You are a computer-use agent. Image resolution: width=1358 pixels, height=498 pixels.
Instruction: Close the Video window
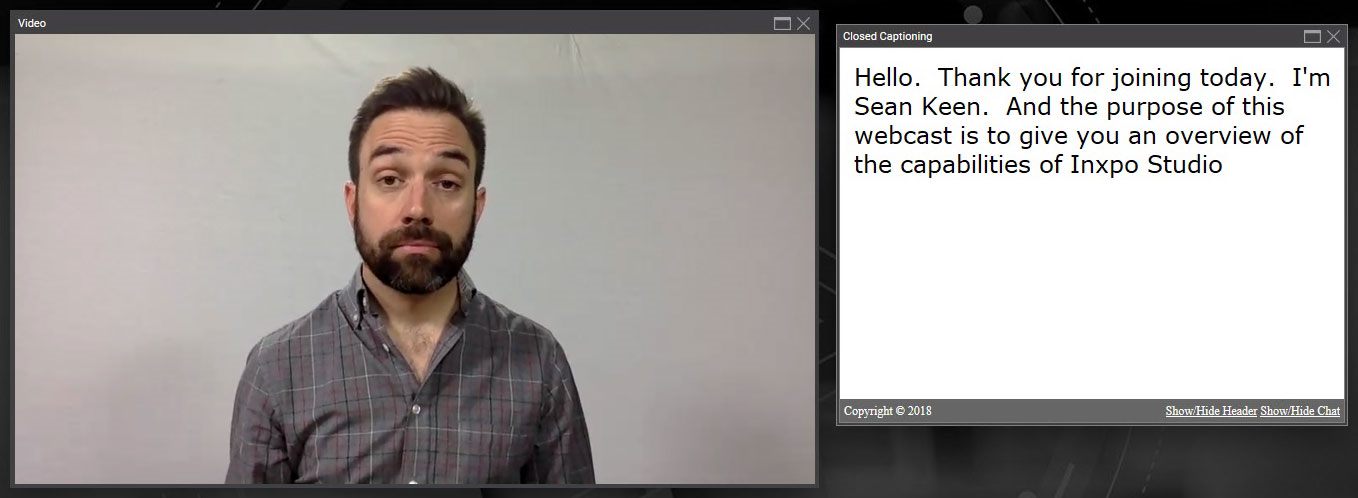803,23
